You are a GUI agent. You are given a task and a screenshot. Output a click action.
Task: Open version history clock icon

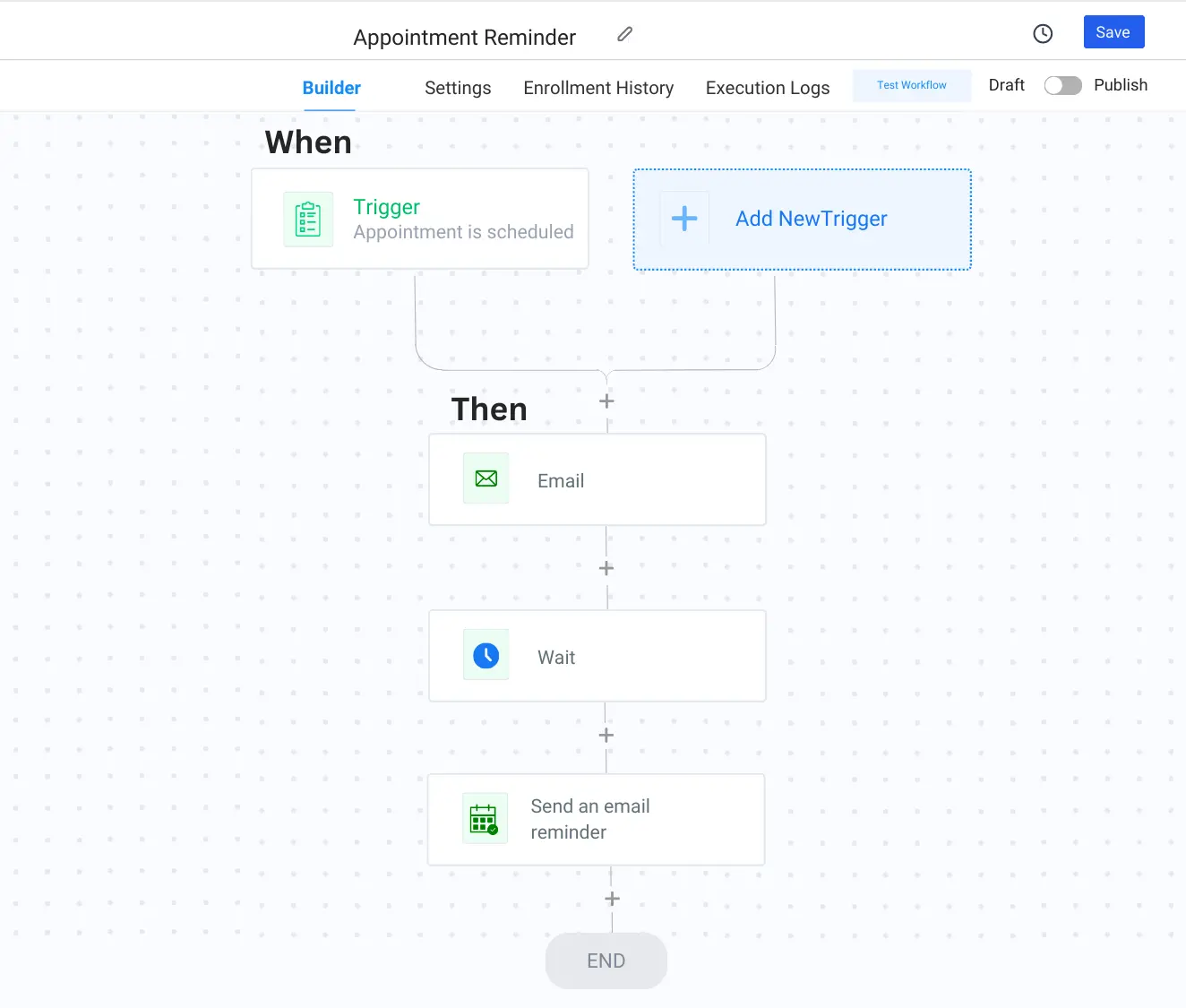pos(1043,34)
